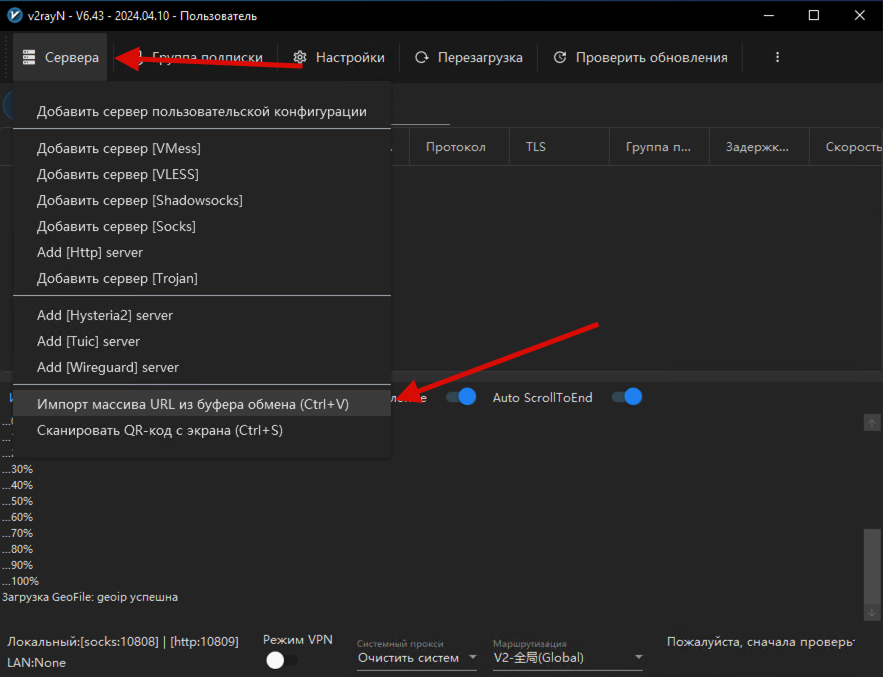This screenshot has height=677, width=883.
Task: Click the server stack icon beside Сервера
Action: tap(29, 57)
